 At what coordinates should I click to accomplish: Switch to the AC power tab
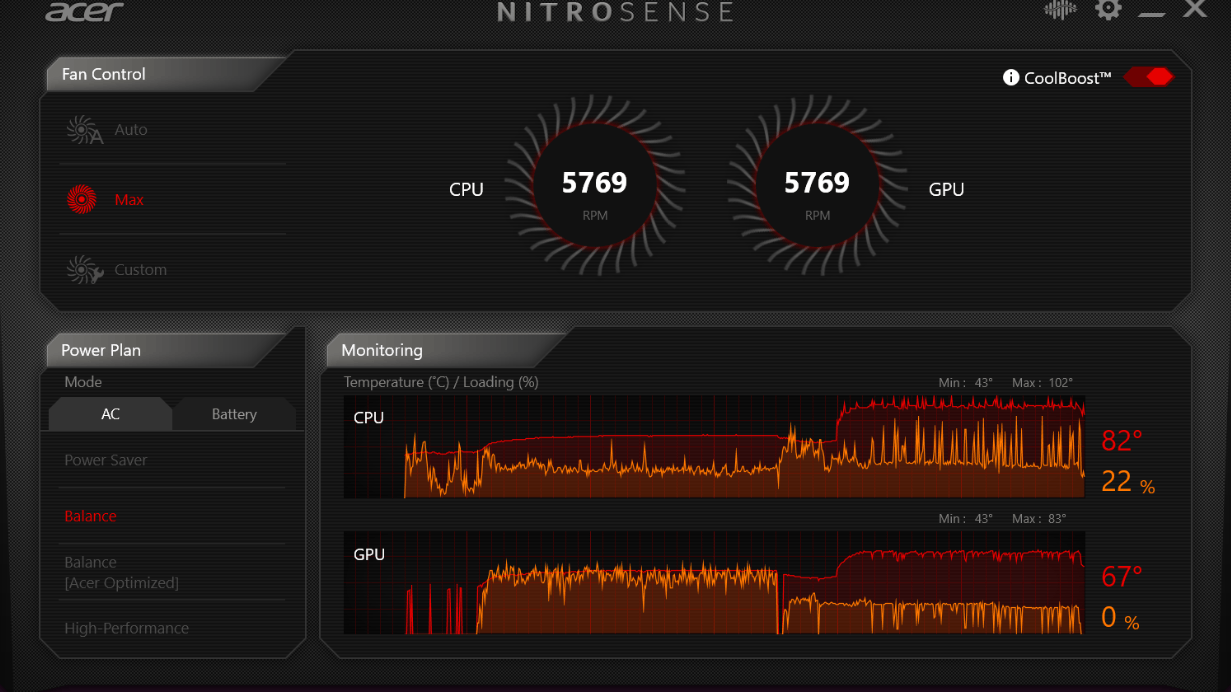point(110,414)
